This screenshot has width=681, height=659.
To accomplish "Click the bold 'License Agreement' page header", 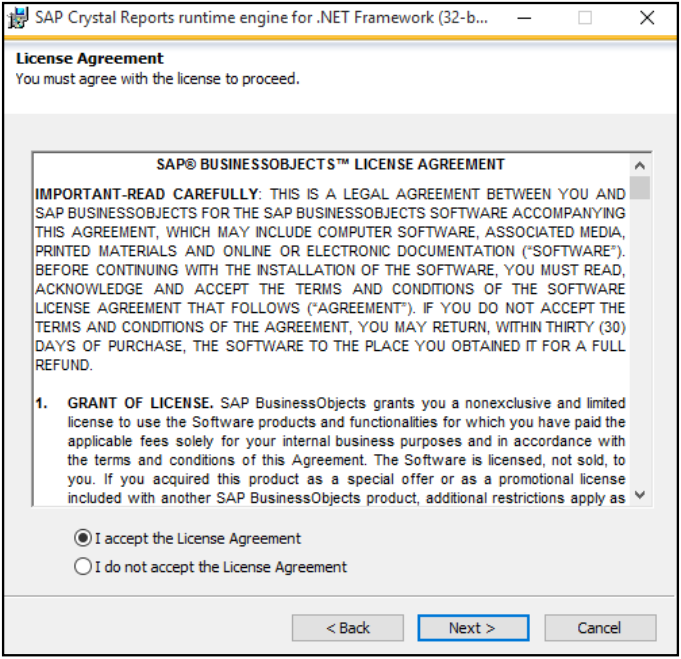I will pos(90,58).
